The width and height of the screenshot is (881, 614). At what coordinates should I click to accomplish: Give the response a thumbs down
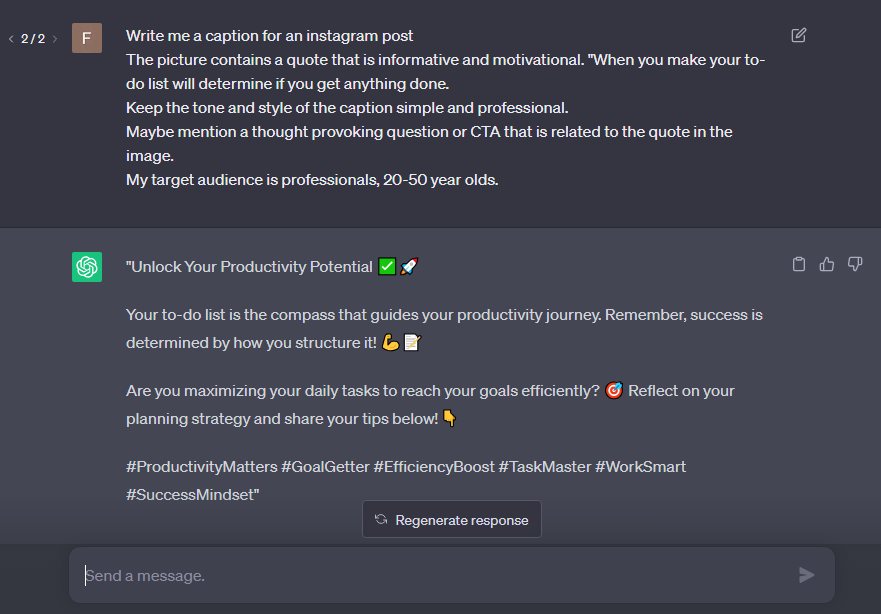[x=855, y=265]
